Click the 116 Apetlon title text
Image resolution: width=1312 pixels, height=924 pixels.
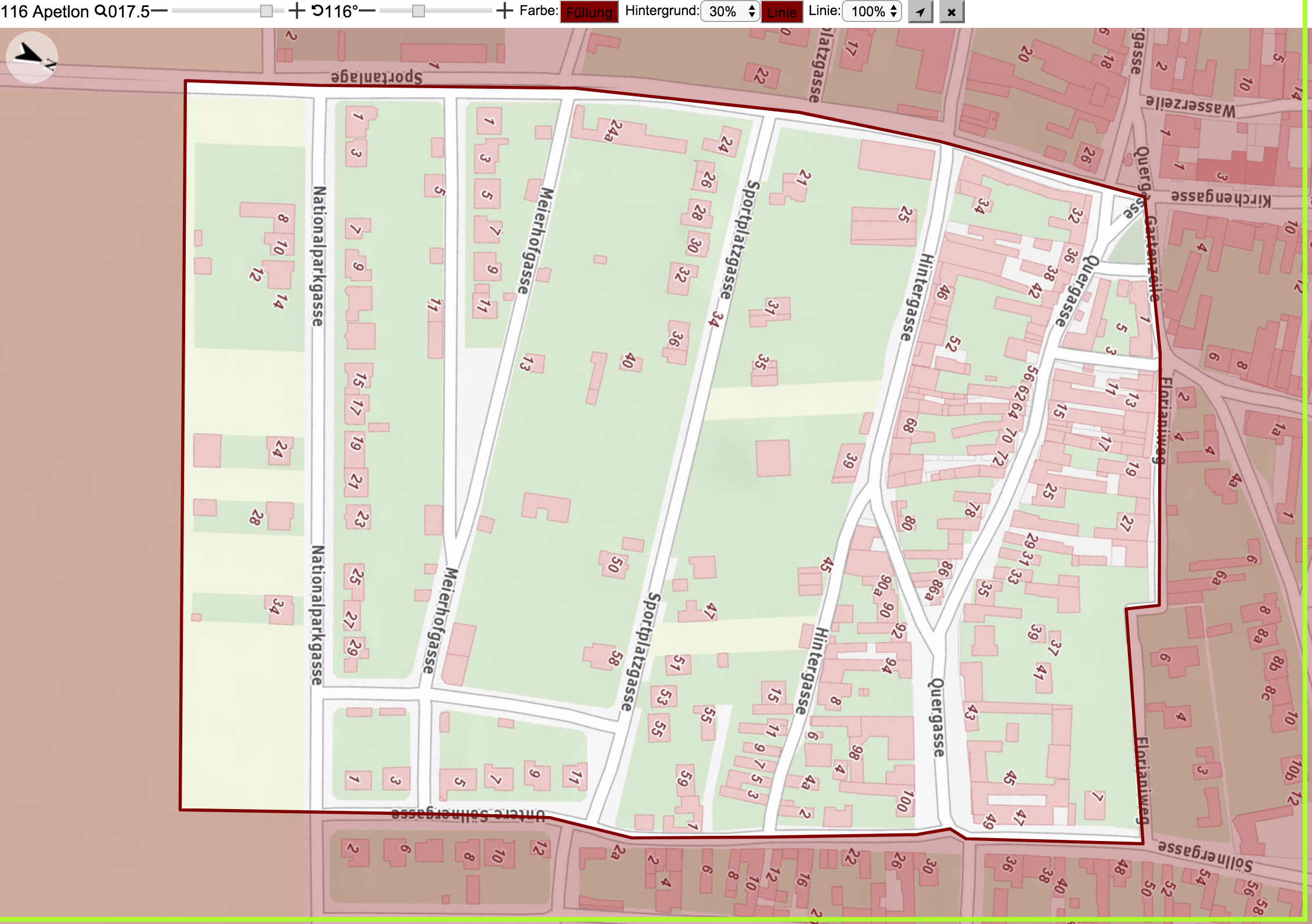coord(45,12)
